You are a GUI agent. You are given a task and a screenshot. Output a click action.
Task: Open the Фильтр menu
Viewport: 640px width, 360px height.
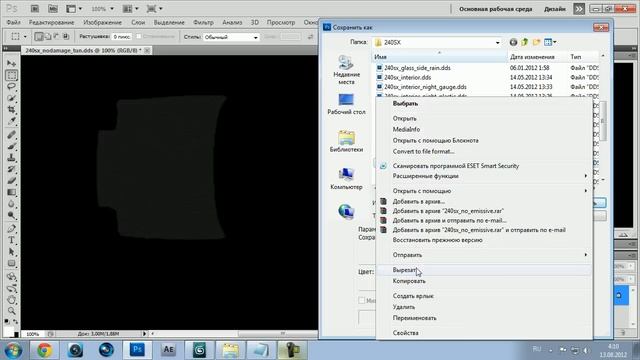[203, 22]
